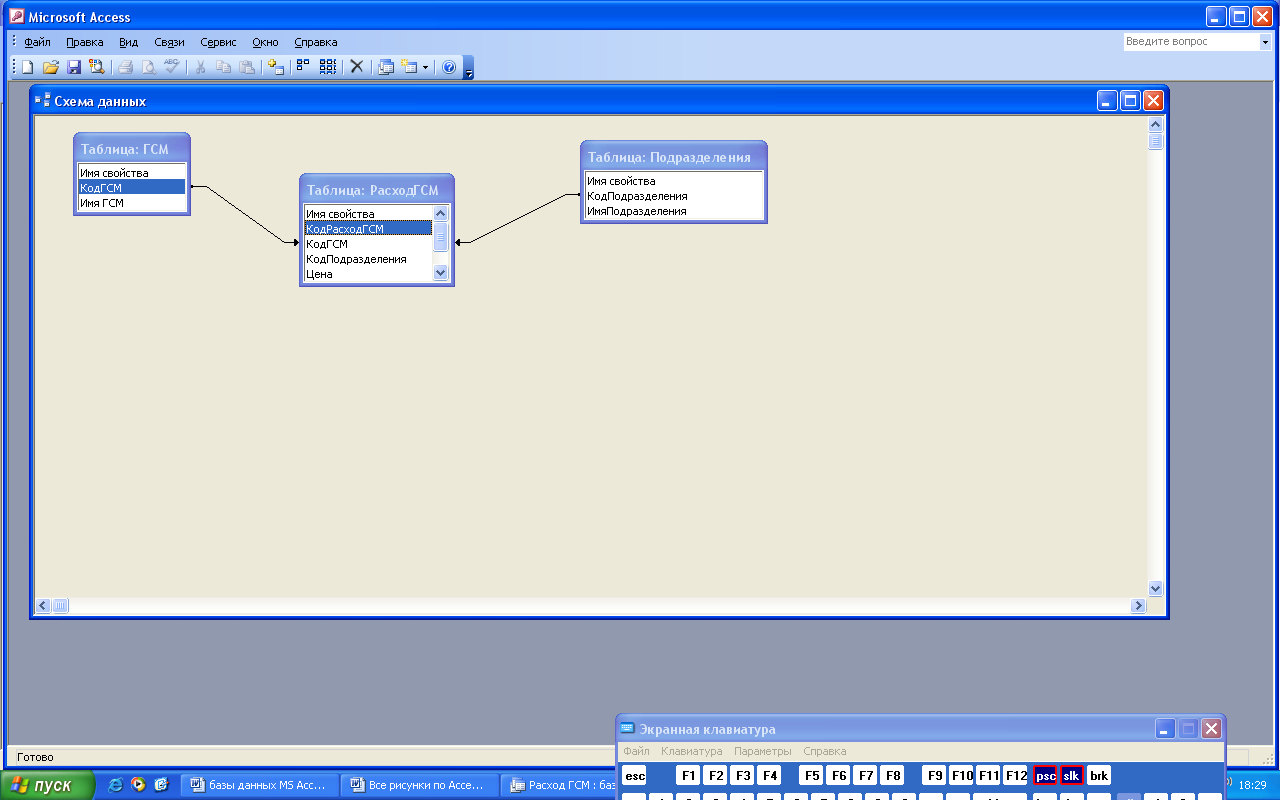Screen dimensions: 1280x800
Task: Toggle the slk scroll lock key
Action: pos(1072,776)
